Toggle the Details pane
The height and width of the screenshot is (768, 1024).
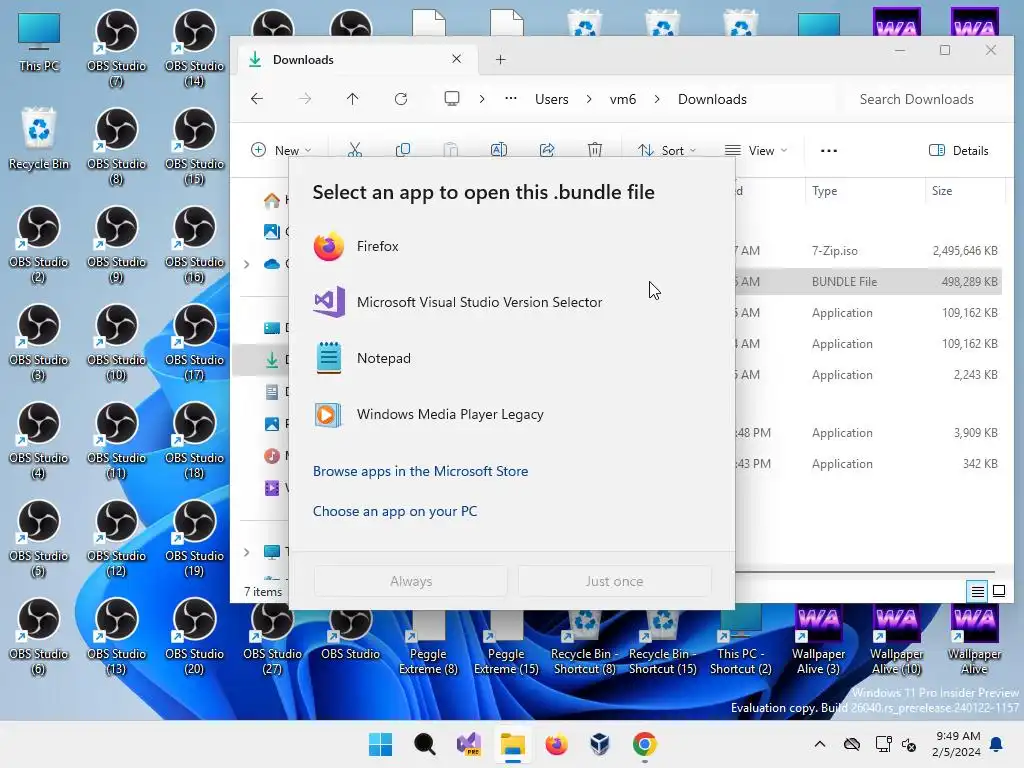click(959, 150)
